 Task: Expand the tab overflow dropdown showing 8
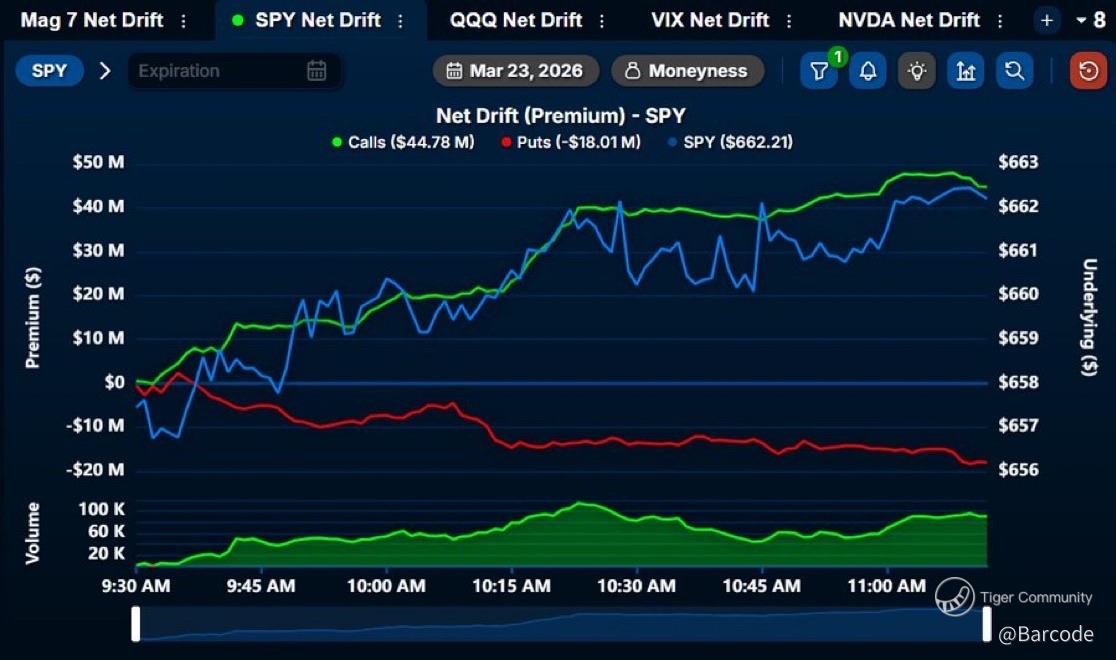point(1090,21)
